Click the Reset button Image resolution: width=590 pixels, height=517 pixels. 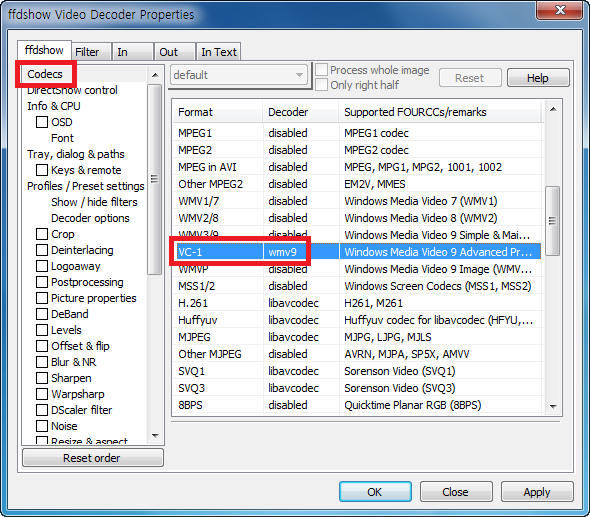pos(470,78)
